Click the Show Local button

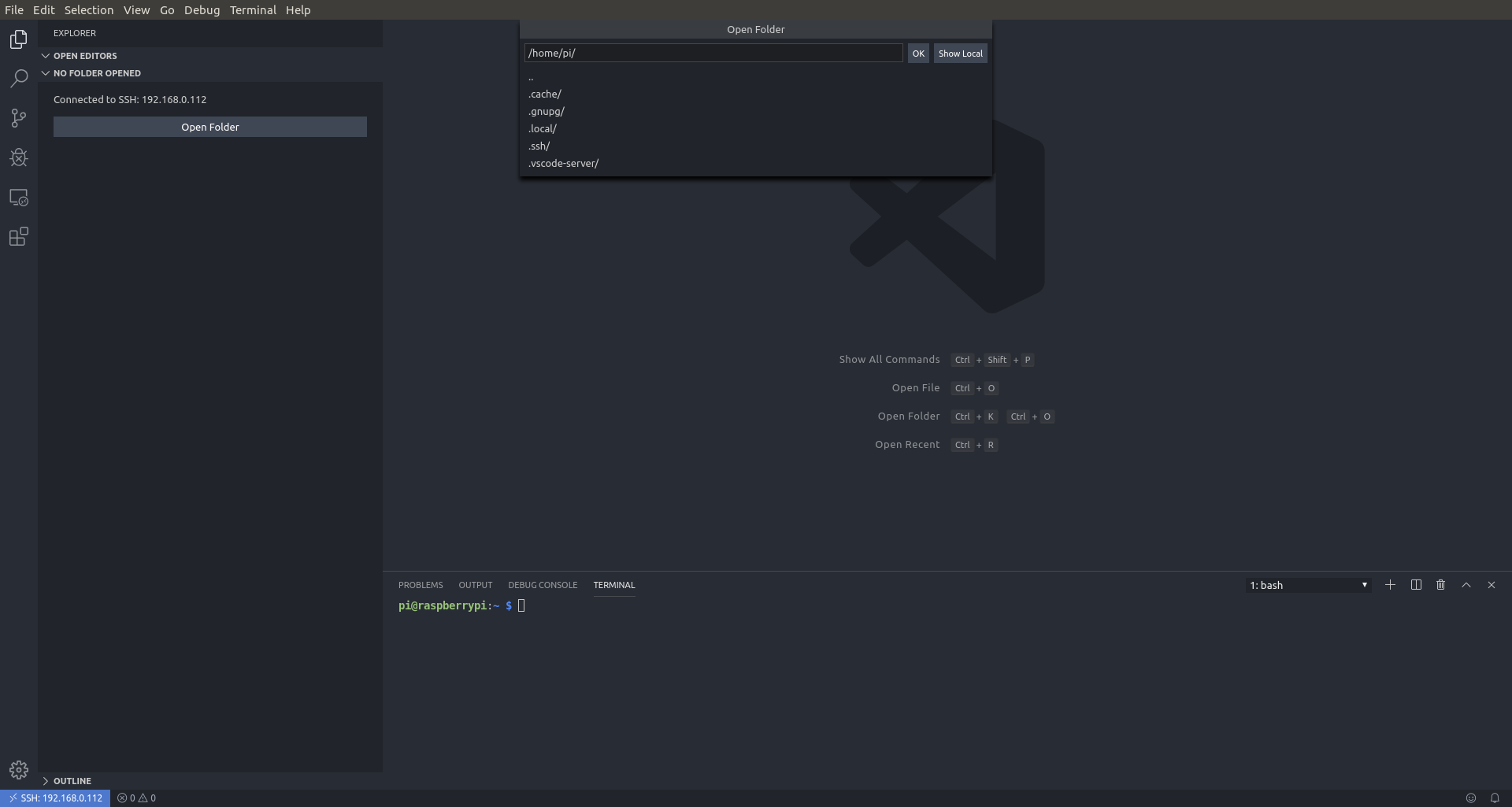coord(961,54)
